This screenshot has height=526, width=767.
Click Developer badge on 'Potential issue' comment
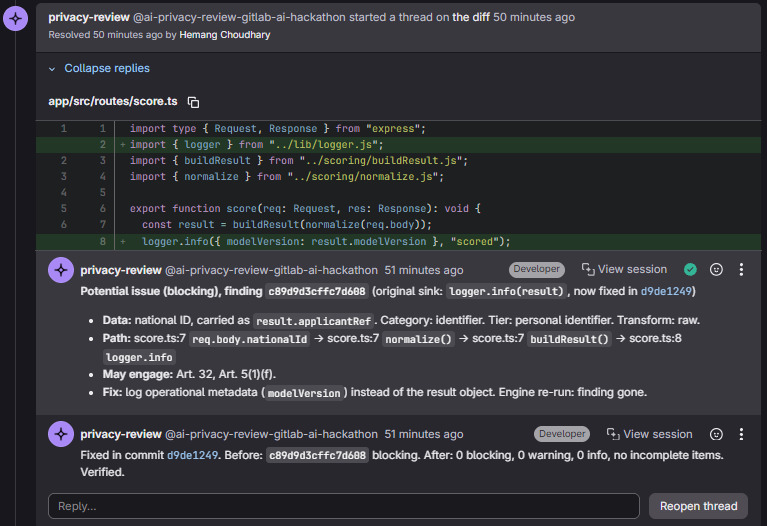(537, 269)
